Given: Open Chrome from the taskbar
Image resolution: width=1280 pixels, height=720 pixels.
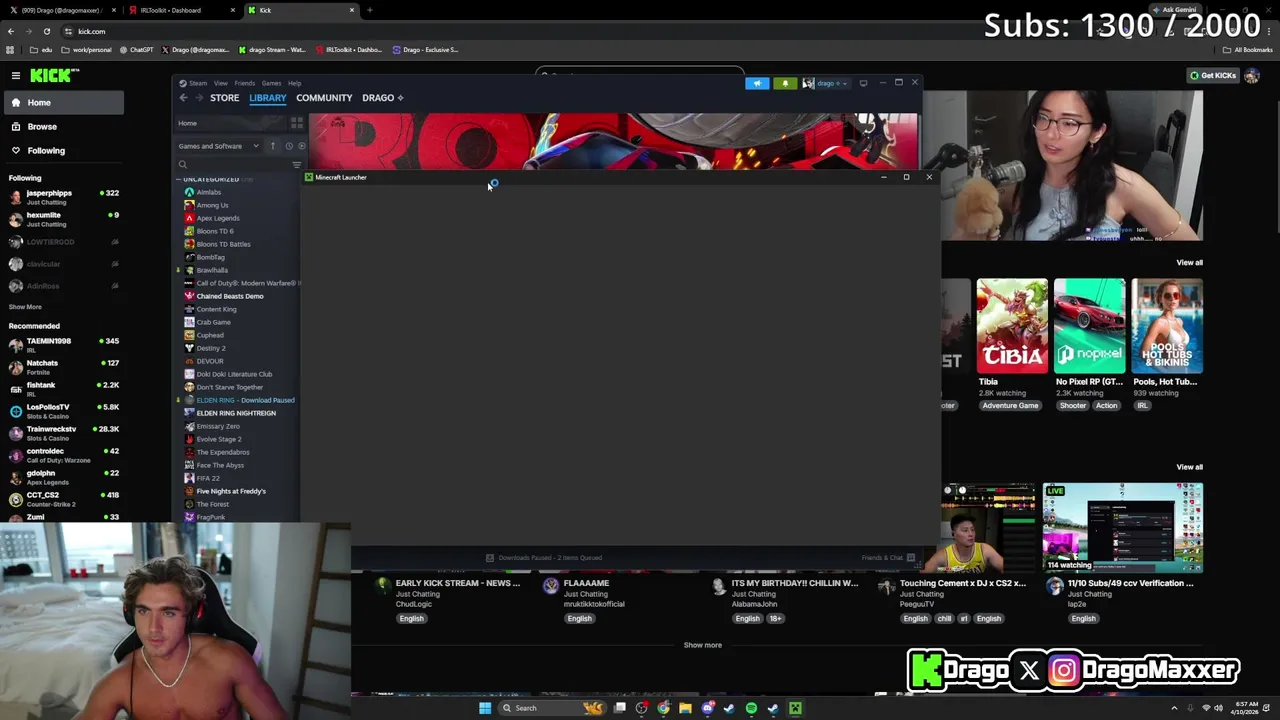Looking at the screenshot, I should coord(663,708).
